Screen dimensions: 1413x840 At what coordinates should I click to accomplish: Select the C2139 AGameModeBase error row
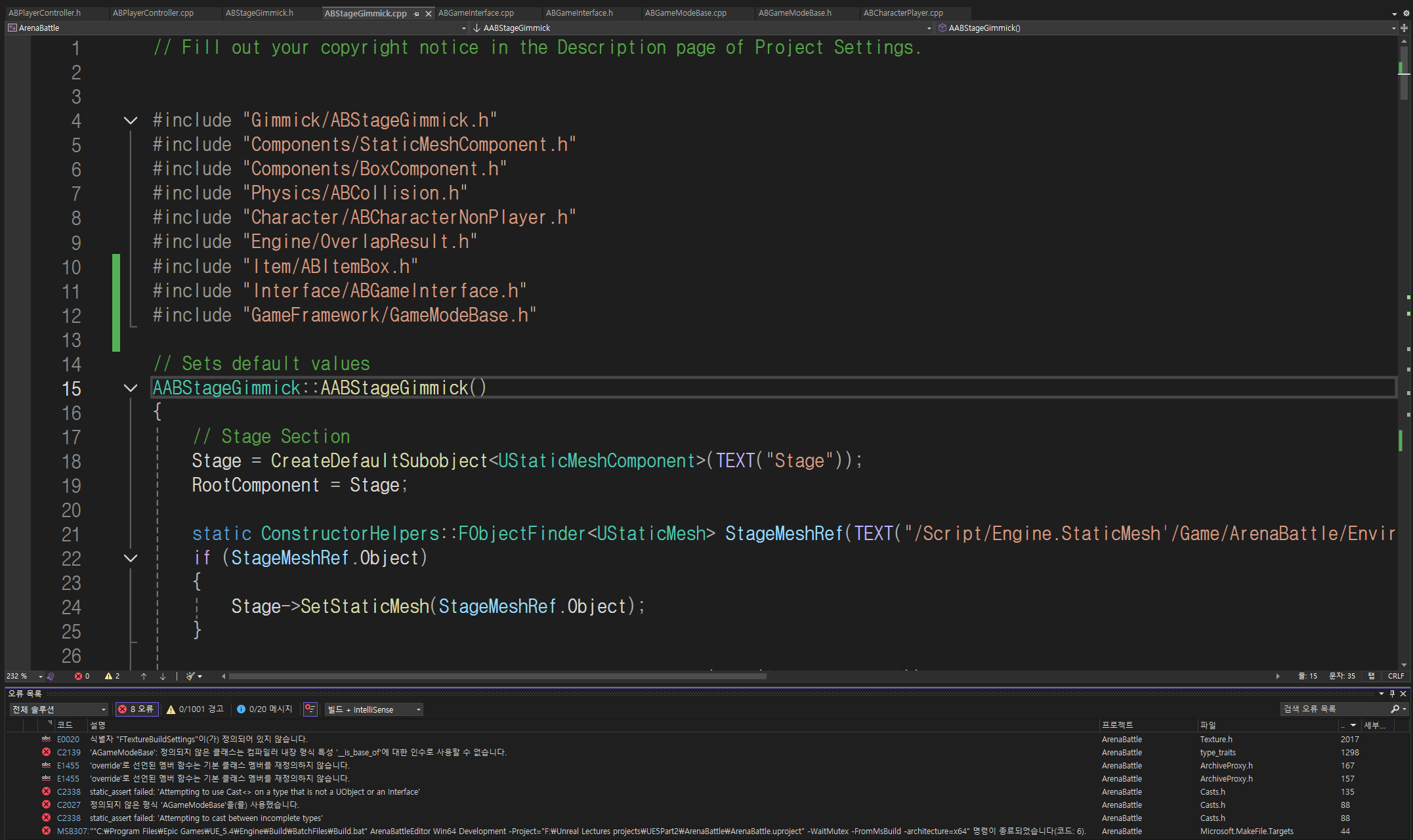[x=707, y=753]
